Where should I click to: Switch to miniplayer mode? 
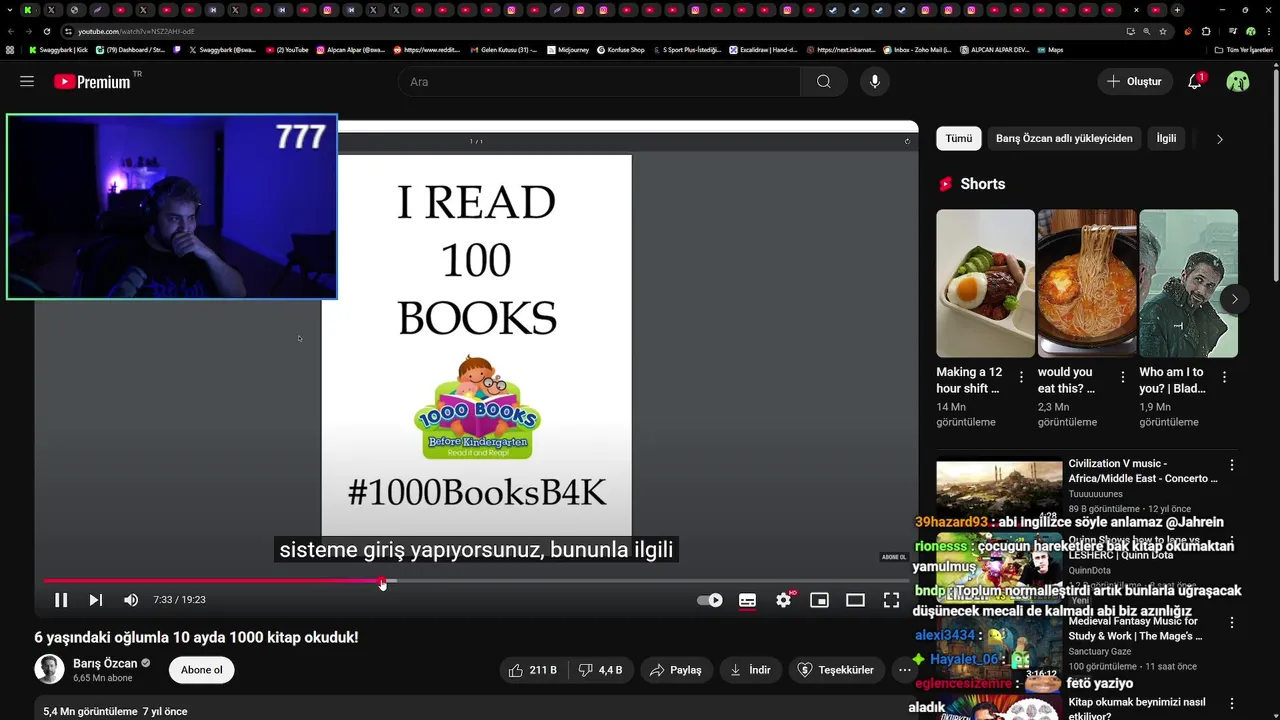pos(819,600)
